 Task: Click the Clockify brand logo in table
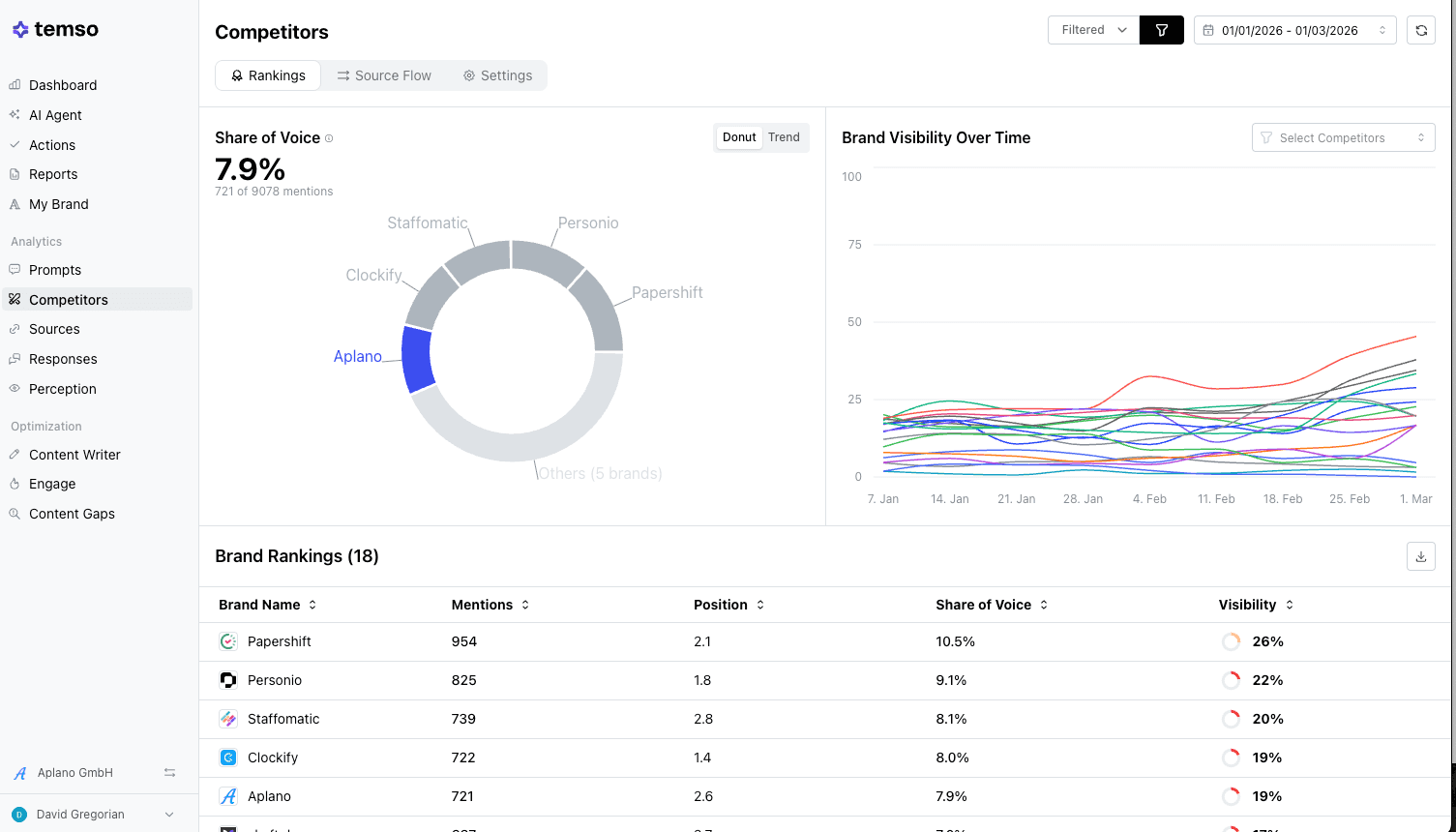click(x=228, y=758)
